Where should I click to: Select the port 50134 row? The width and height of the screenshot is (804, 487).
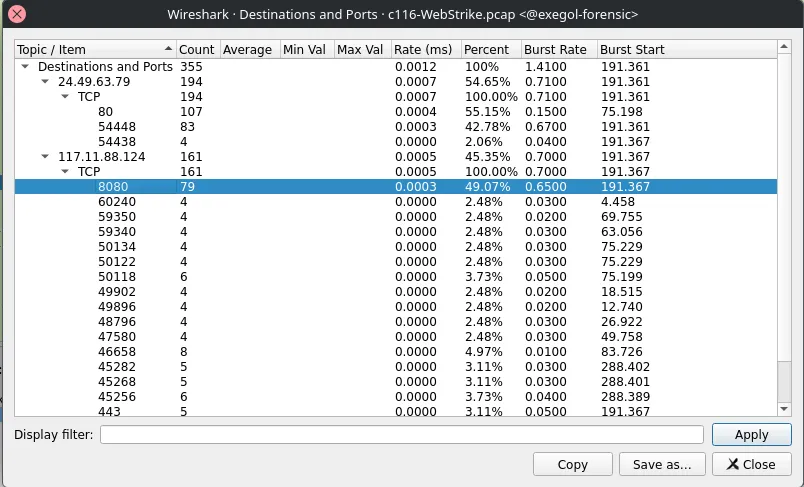[396, 247]
